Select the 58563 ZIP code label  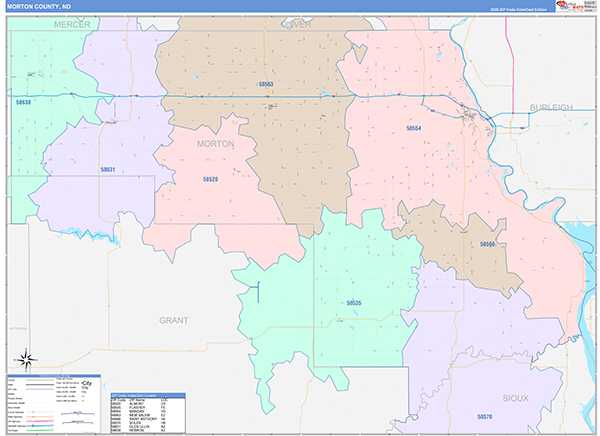tap(266, 84)
